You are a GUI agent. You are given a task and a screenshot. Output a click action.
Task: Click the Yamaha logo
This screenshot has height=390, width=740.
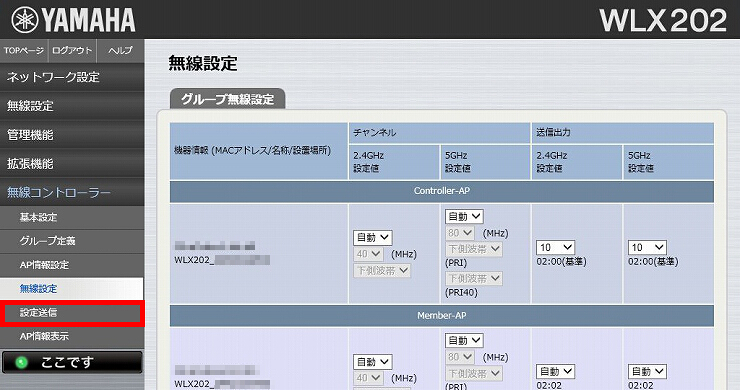pos(73,20)
